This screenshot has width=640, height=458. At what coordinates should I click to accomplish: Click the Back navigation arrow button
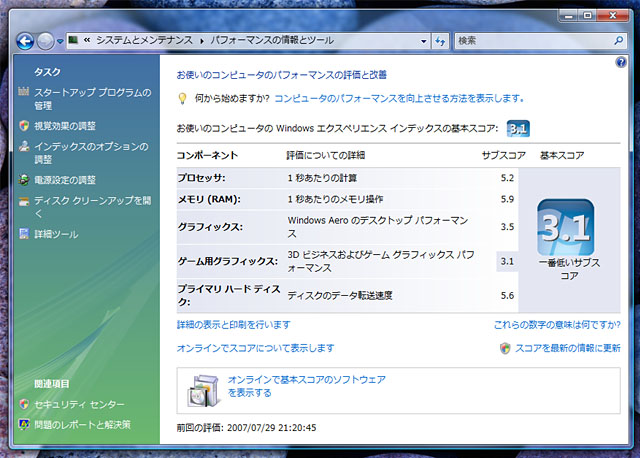[25, 41]
